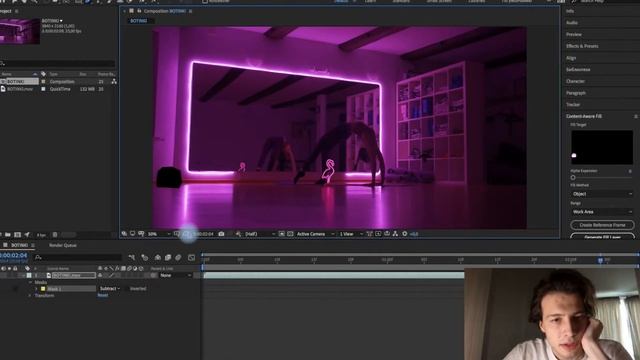640x360 pixels.
Task: Open layer 1 Parent None dropdown
Action: pos(176,276)
